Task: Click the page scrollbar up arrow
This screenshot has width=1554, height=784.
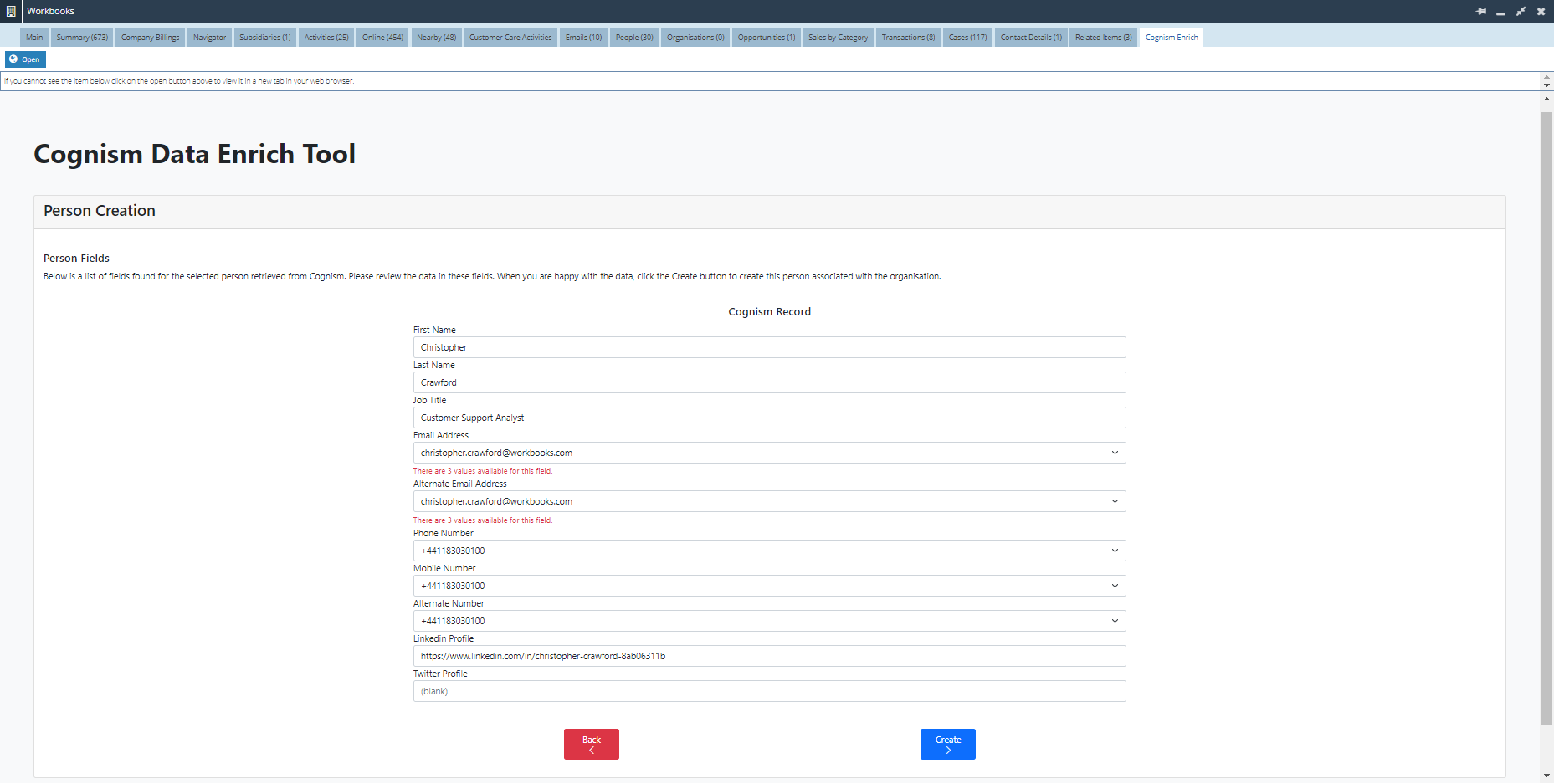Action: pyautogui.click(x=1546, y=99)
